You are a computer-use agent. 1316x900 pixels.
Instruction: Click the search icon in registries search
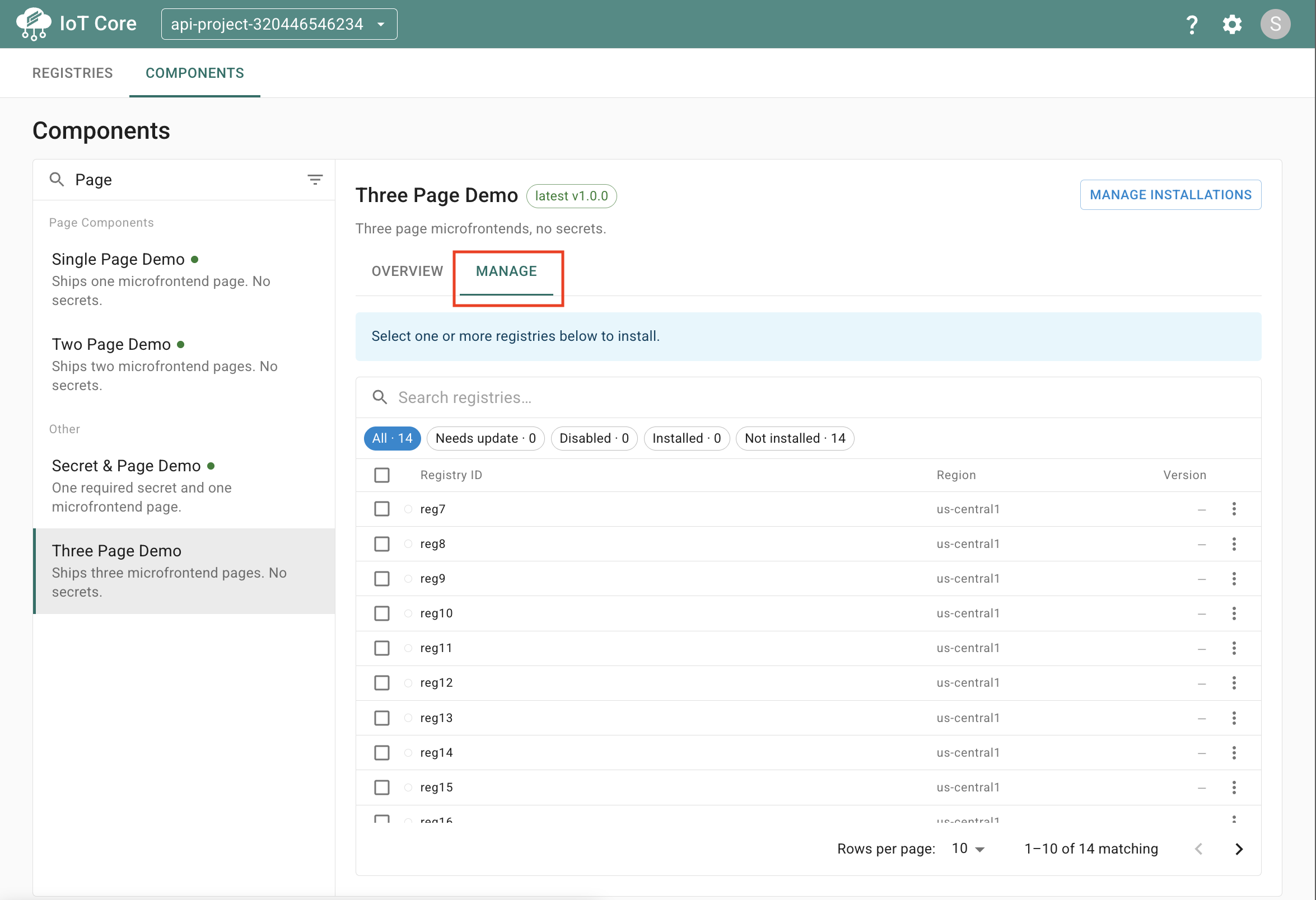380,397
